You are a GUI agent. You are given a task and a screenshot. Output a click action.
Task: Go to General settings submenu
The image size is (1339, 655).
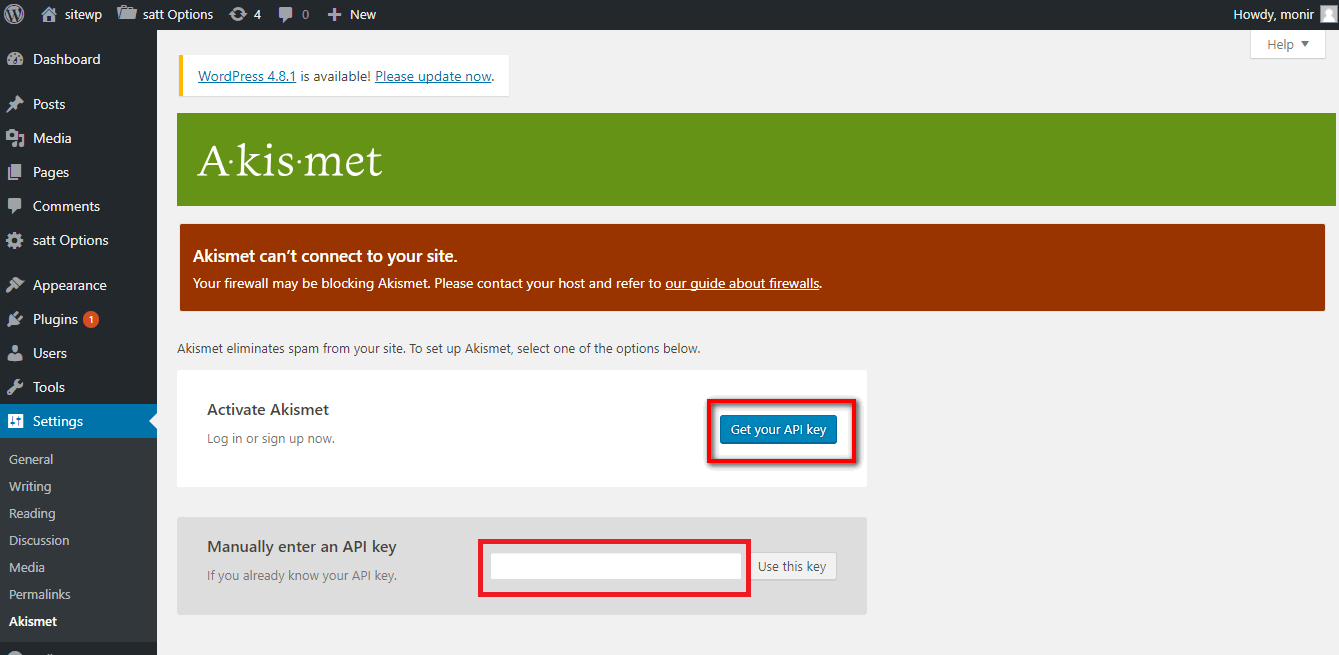(31, 459)
